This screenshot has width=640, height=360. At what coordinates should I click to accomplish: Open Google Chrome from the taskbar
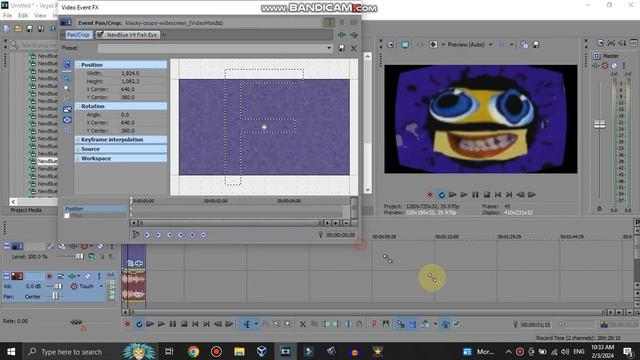point(193,351)
